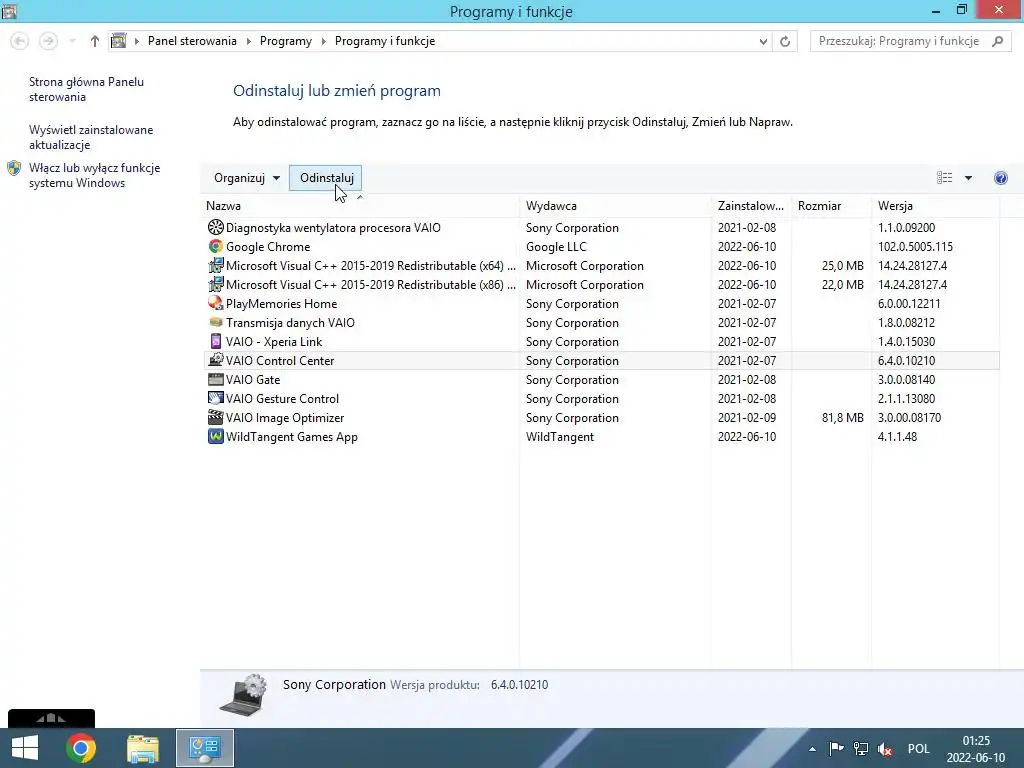Image resolution: width=1024 pixels, height=768 pixels.
Task: Refresh the program list
Action: click(785, 41)
